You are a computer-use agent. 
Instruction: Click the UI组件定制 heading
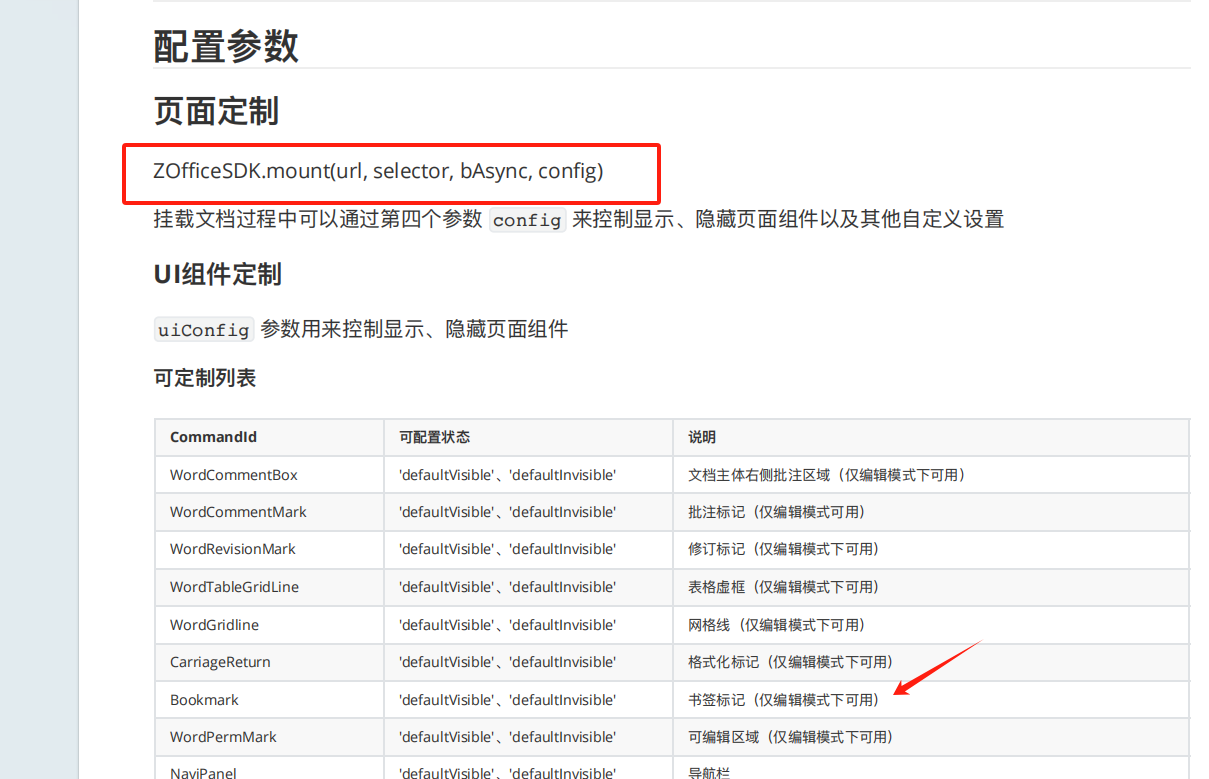click(x=217, y=274)
